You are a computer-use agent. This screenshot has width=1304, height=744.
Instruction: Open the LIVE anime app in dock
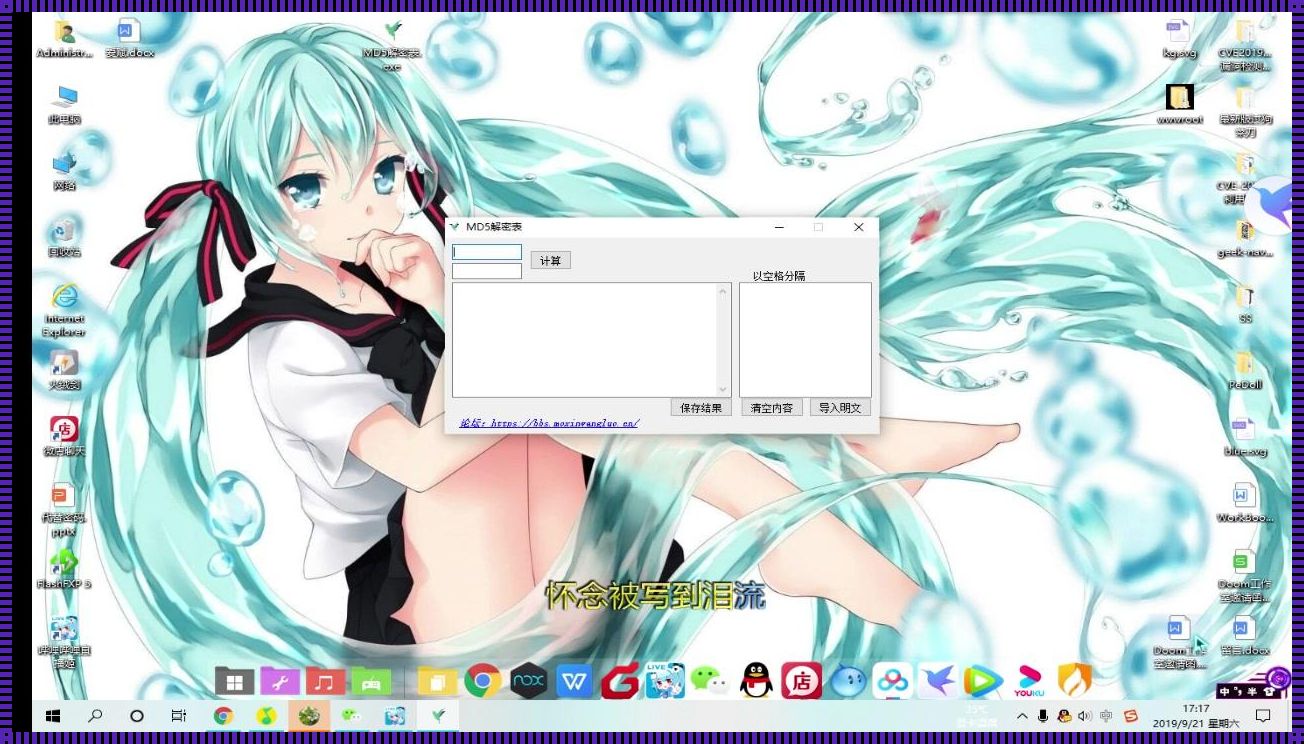coord(665,680)
